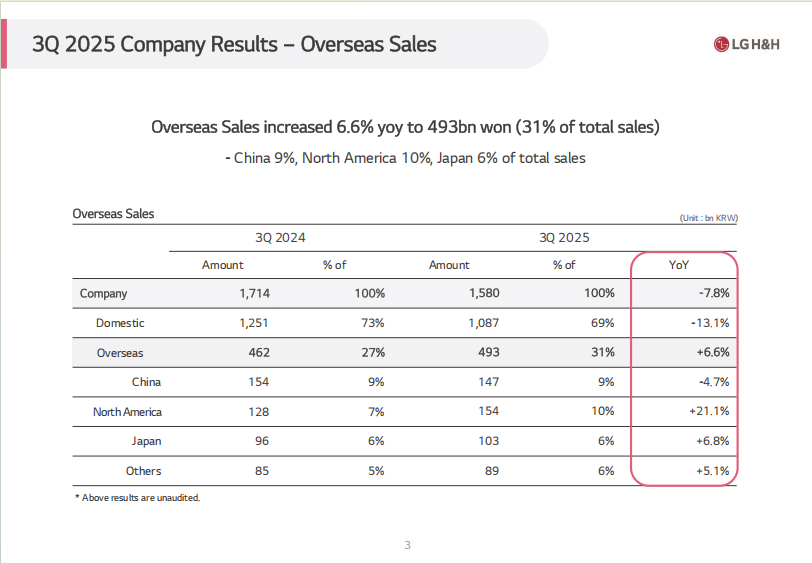This screenshot has height=563, width=812.
Task: Click the slide title "3Q 2025 Company Results"
Action: click(234, 44)
